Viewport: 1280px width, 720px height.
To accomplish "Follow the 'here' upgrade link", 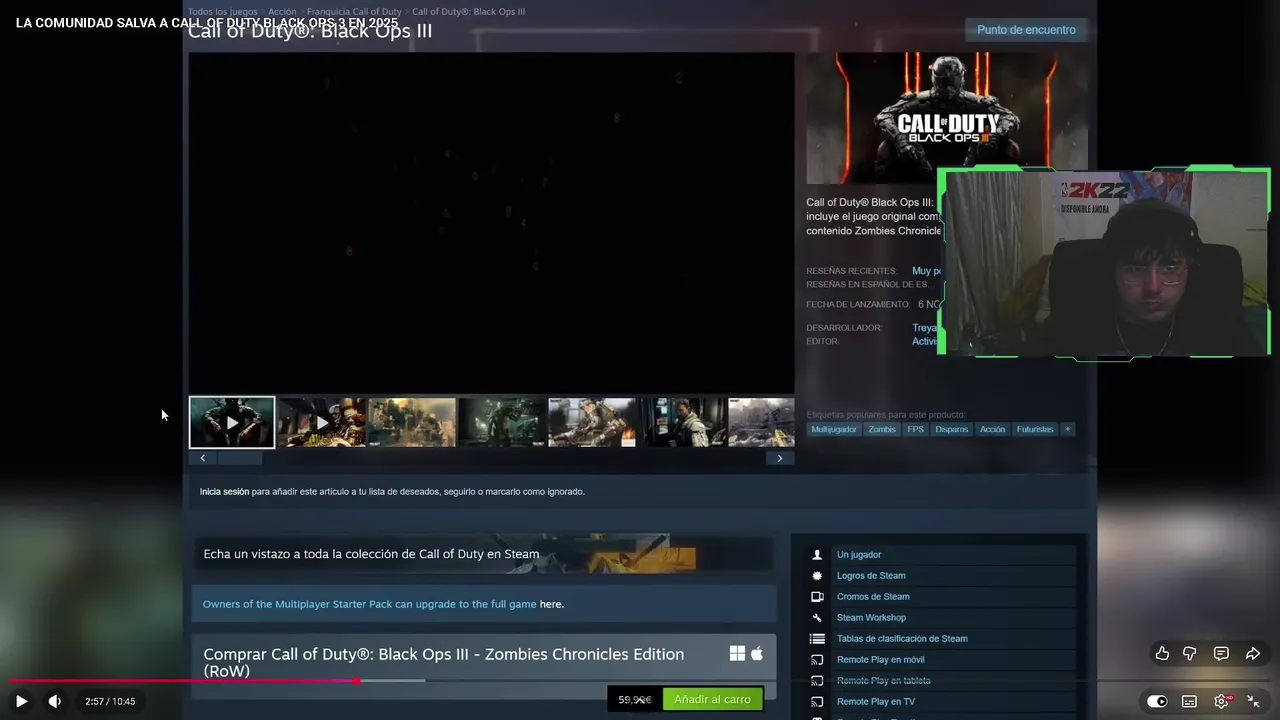I will pos(552,604).
